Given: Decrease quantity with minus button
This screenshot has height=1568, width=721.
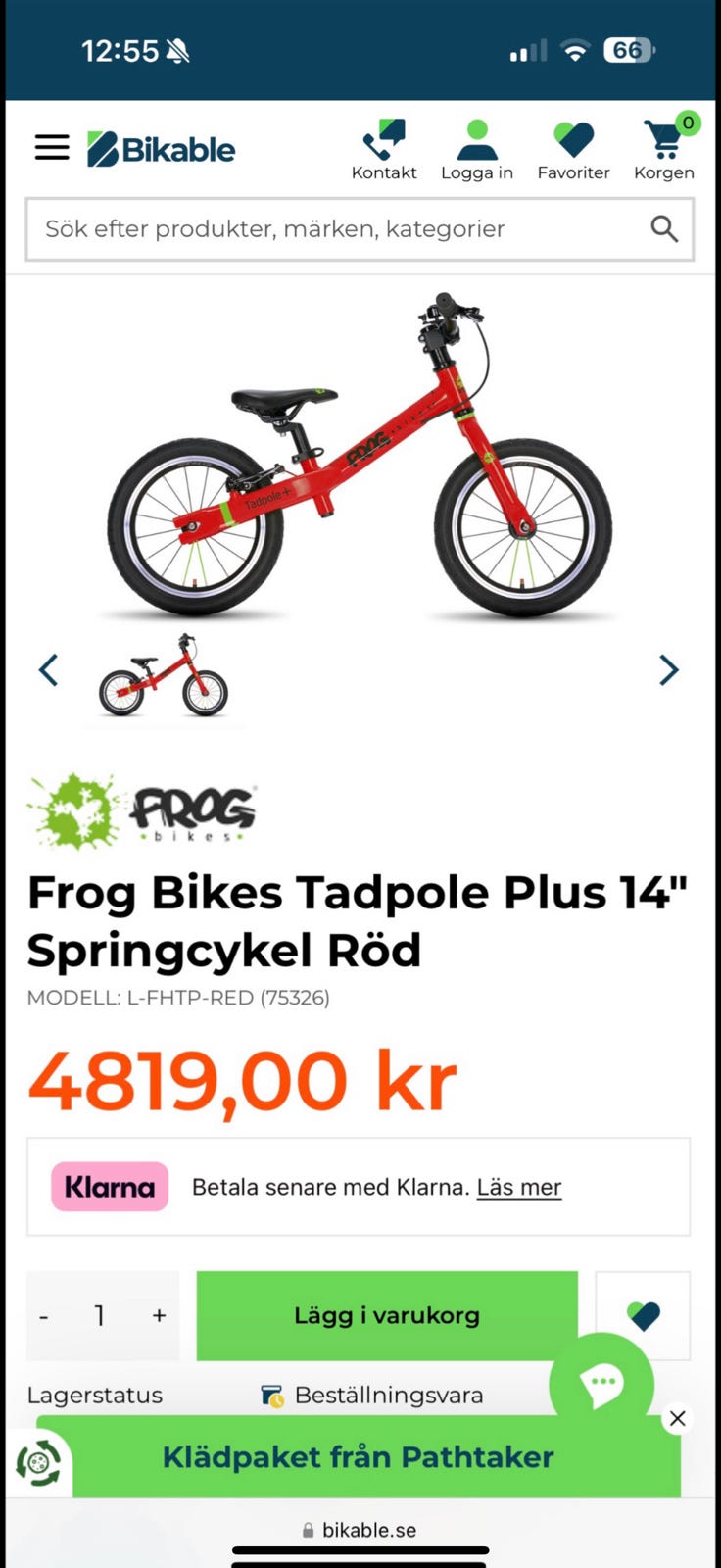Looking at the screenshot, I should click(x=43, y=1316).
